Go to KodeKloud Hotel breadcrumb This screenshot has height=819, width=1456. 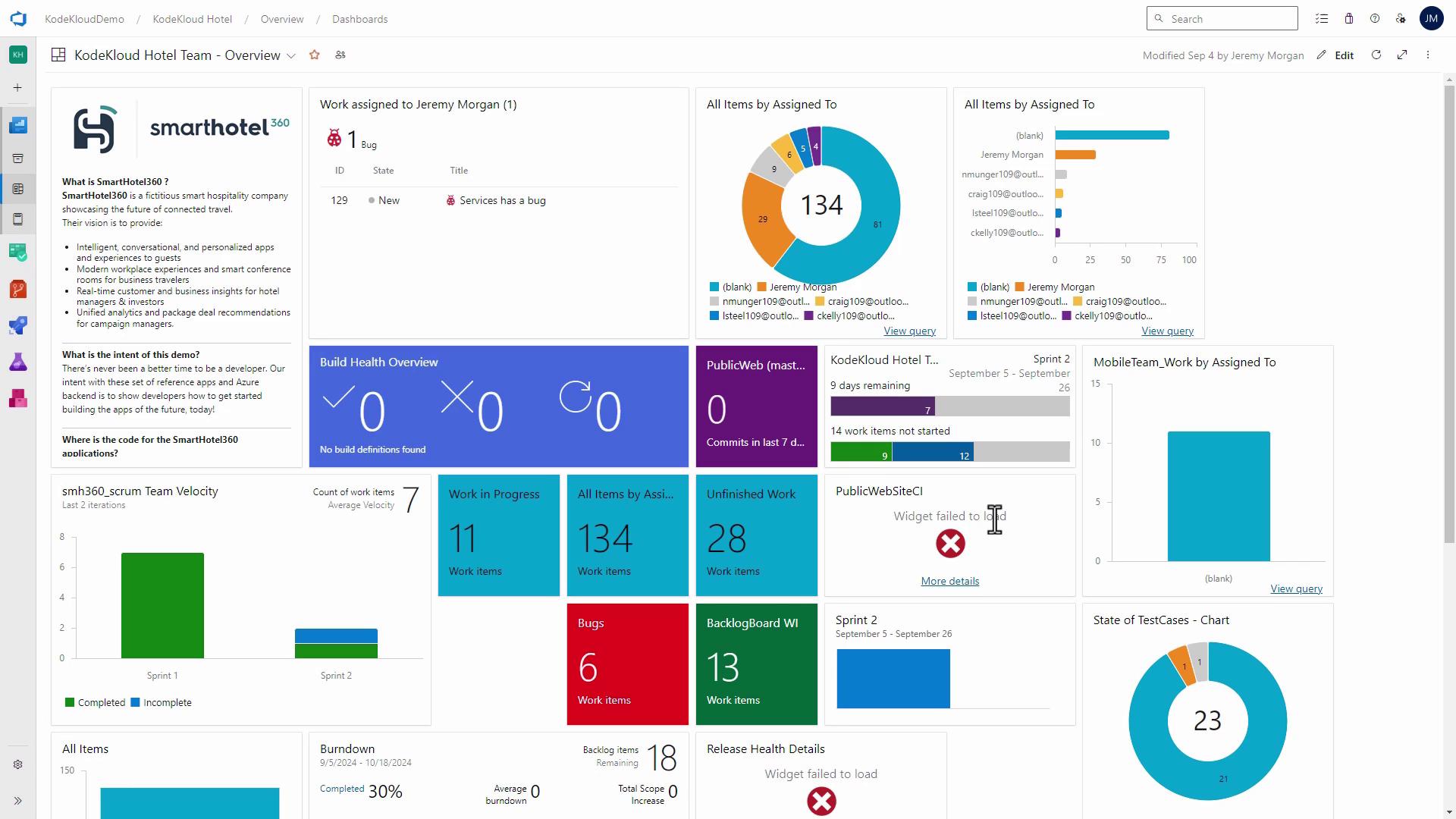[193, 19]
